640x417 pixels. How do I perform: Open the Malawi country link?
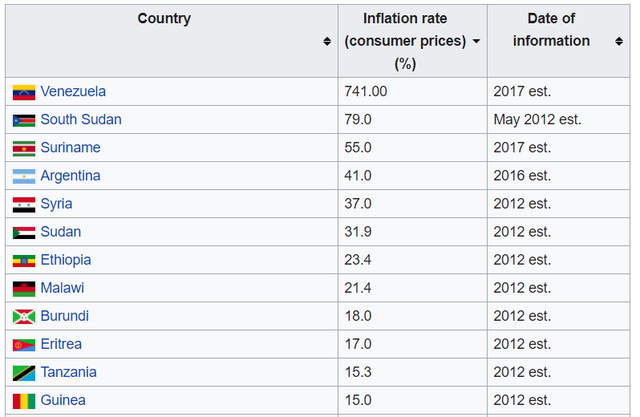coord(62,288)
